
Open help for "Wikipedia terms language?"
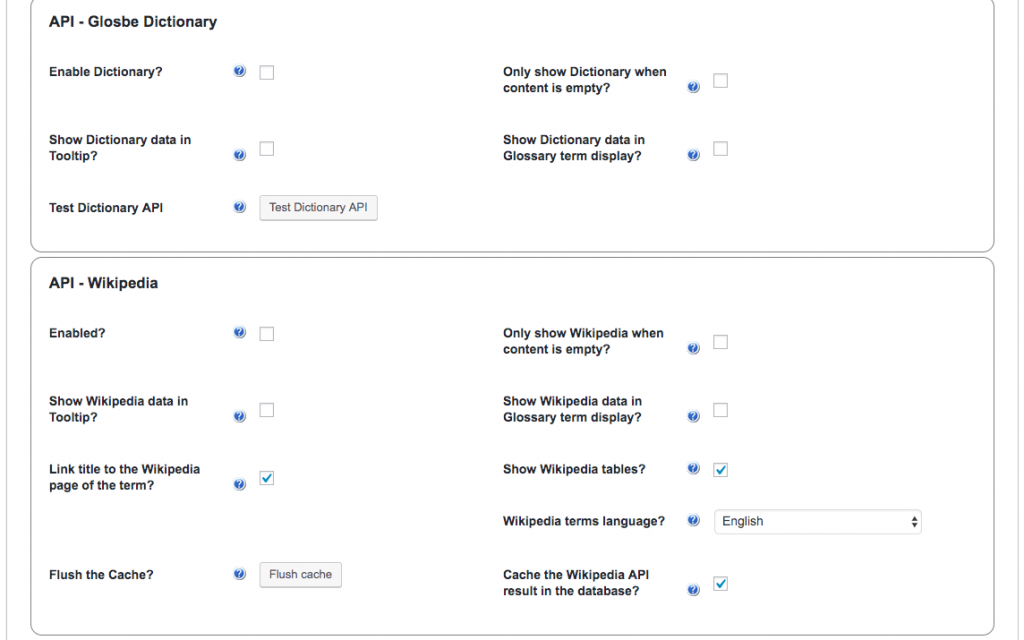coord(693,520)
